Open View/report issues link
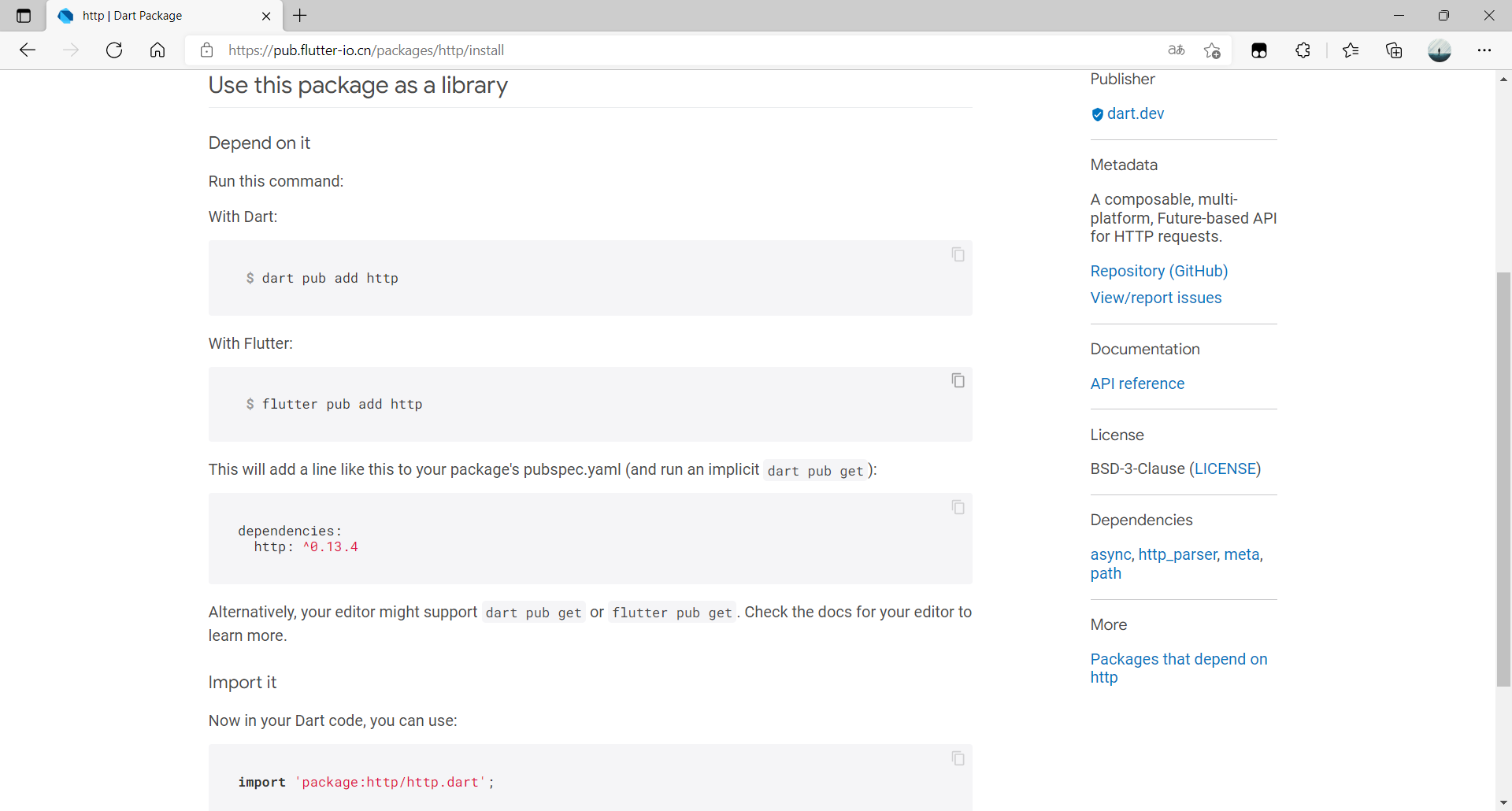 point(1156,298)
